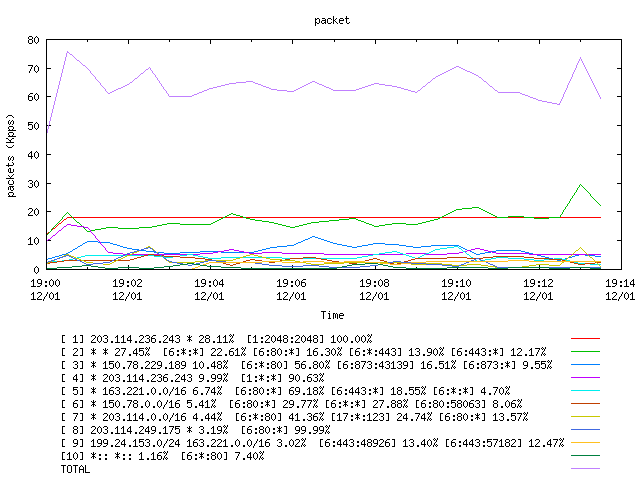Click the 'Time' x-axis label
The image size is (640, 480).
click(x=332, y=315)
